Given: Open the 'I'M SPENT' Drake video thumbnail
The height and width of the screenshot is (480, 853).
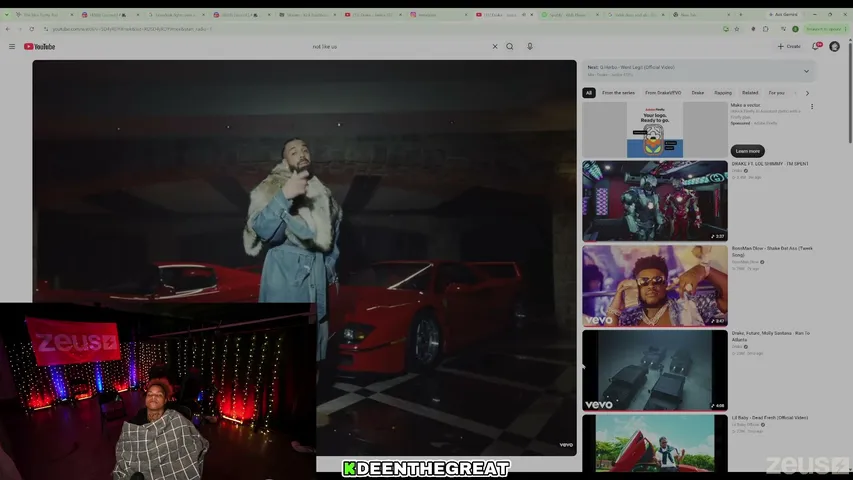Looking at the screenshot, I should pos(654,201).
